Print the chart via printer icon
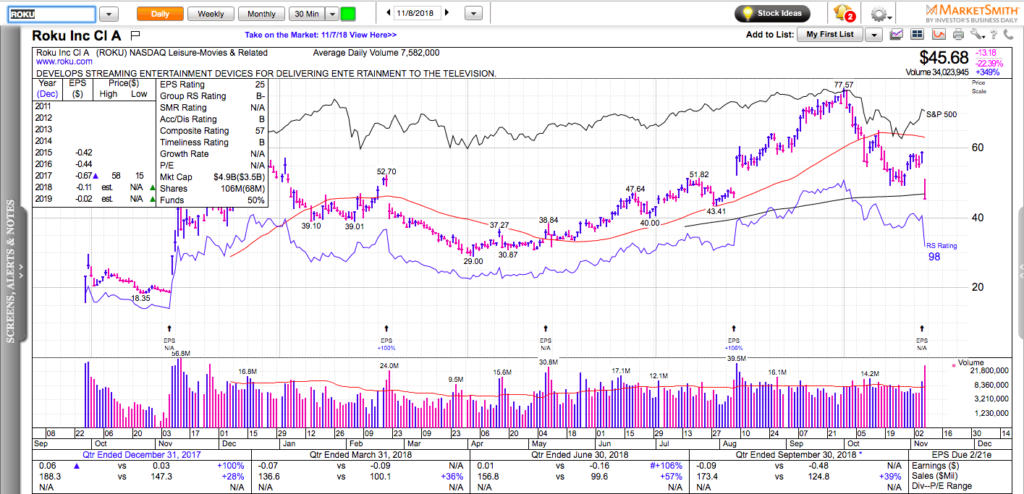This screenshot has width=1024, height=494. point(958,35)
